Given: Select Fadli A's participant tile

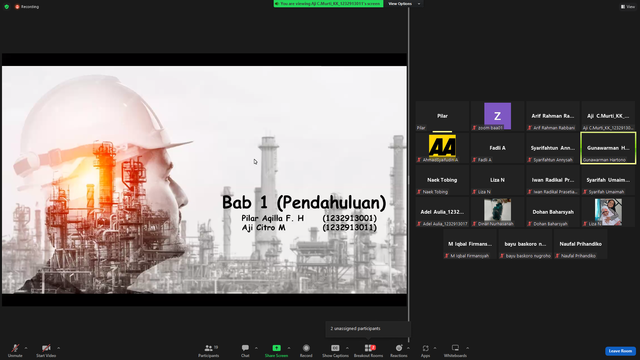Looking at the screenshot, I should pyautogui.click(x=497, y=148).
